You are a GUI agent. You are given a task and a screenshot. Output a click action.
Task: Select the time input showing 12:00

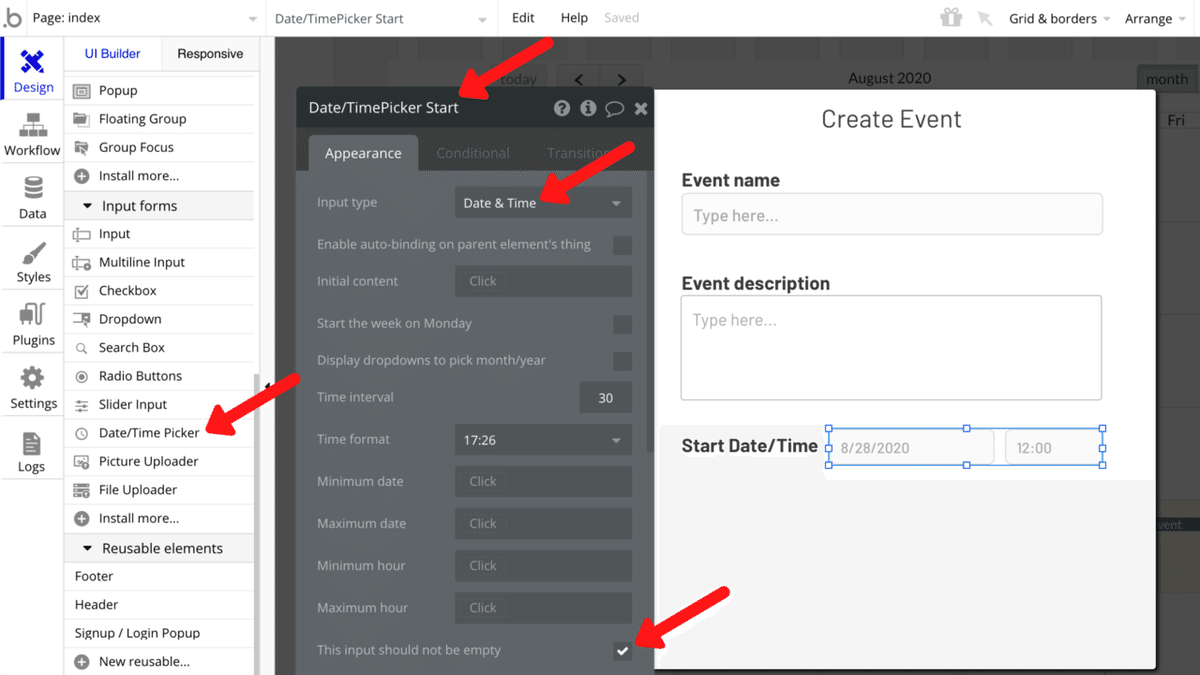(1054, 448)
